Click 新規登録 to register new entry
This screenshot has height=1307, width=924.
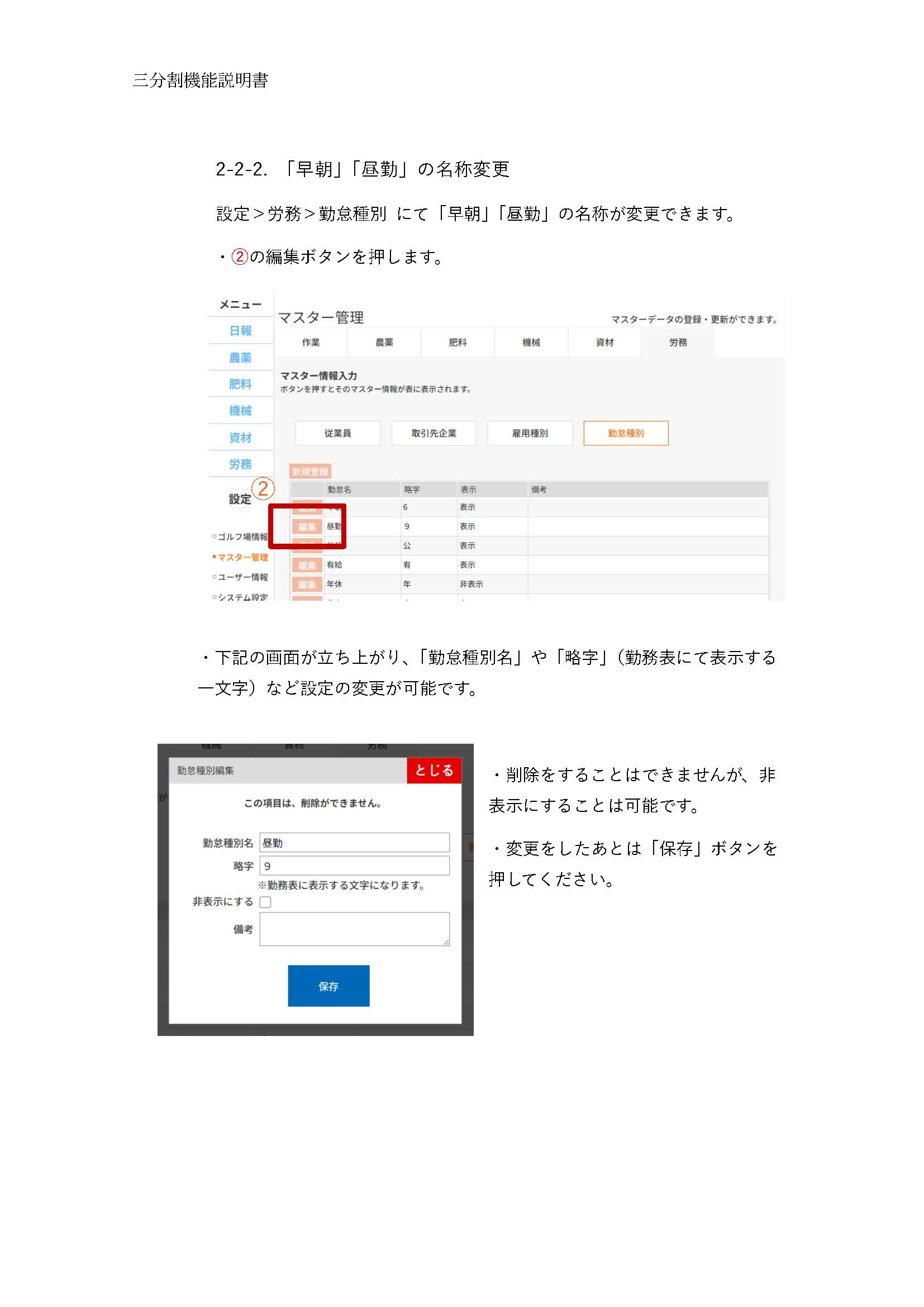click(311, 470)
